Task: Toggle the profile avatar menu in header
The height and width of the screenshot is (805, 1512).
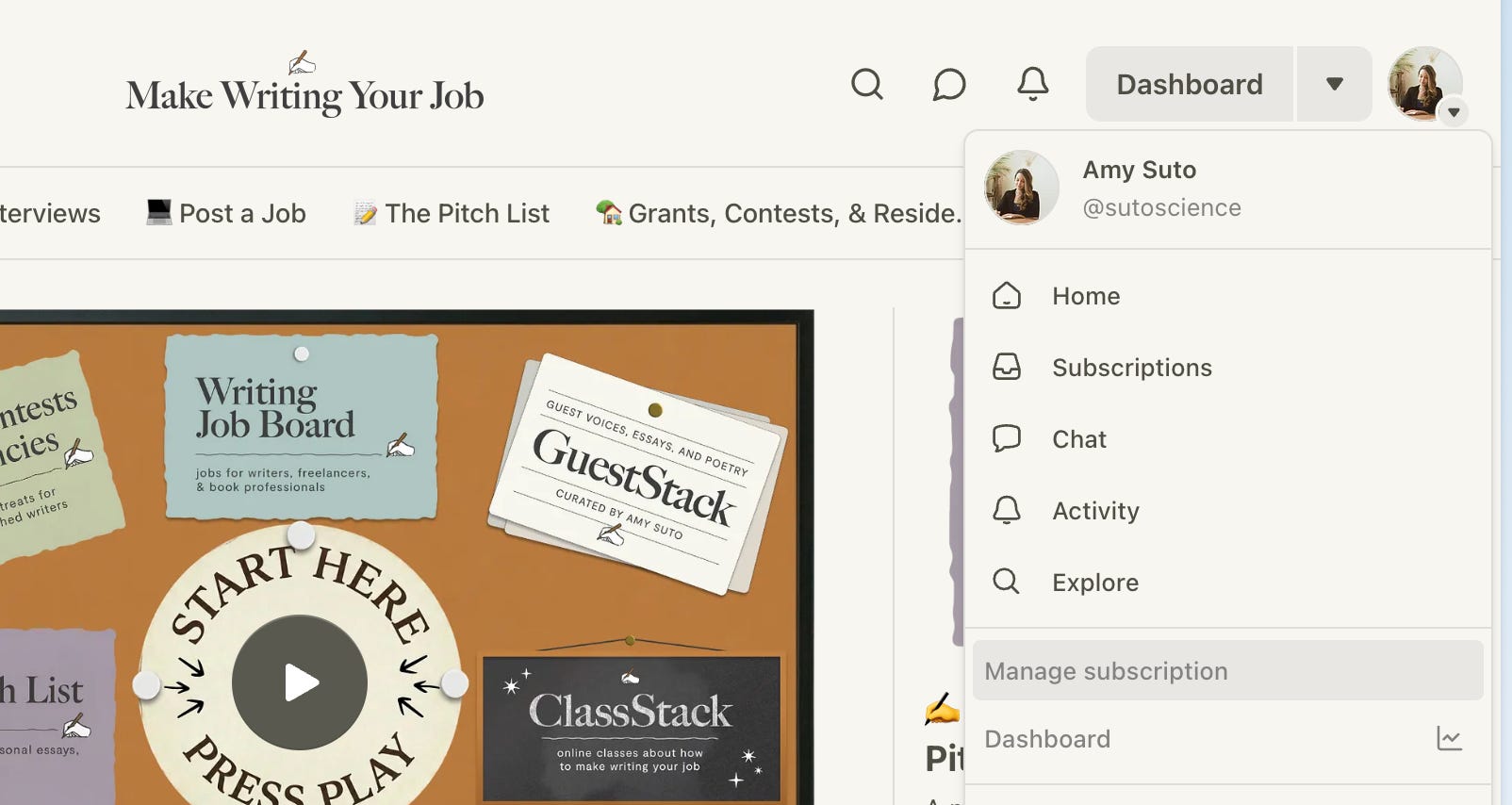Action: [1425, 84]
